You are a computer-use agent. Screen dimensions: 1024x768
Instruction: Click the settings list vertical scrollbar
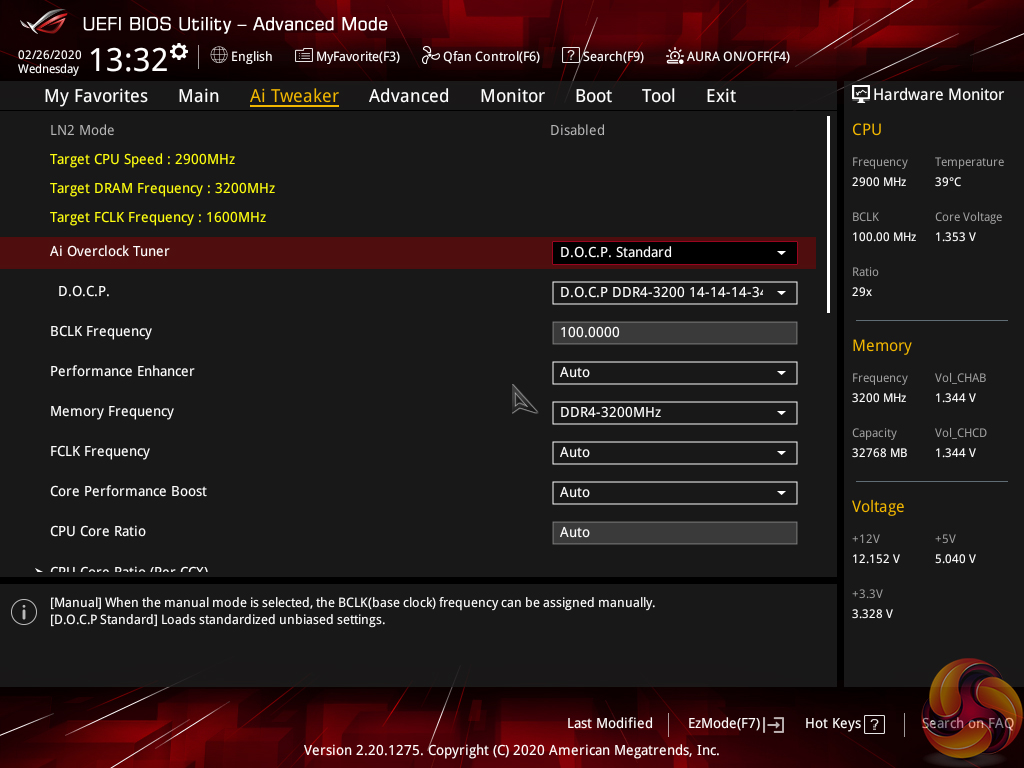click(828, 214)
